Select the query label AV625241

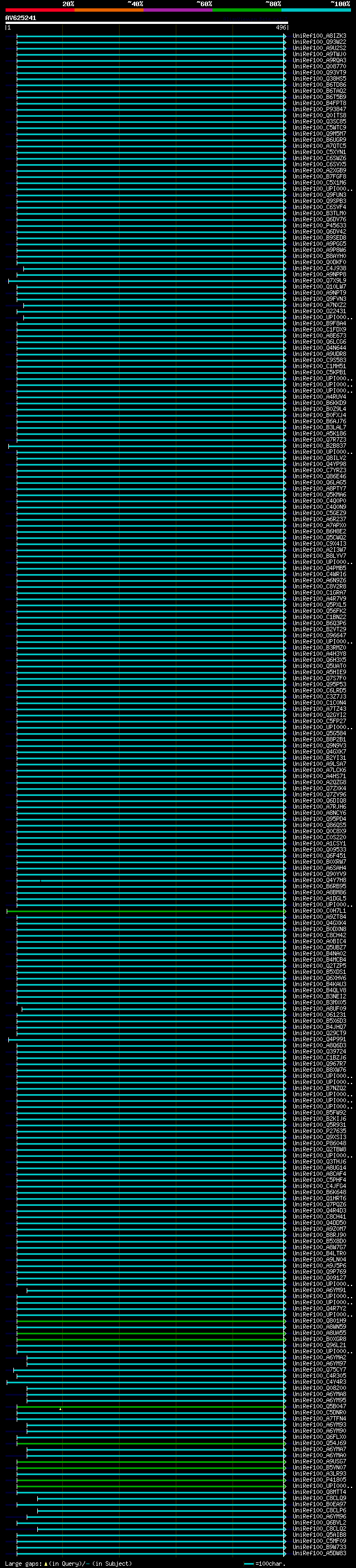[x=21, y=18]
